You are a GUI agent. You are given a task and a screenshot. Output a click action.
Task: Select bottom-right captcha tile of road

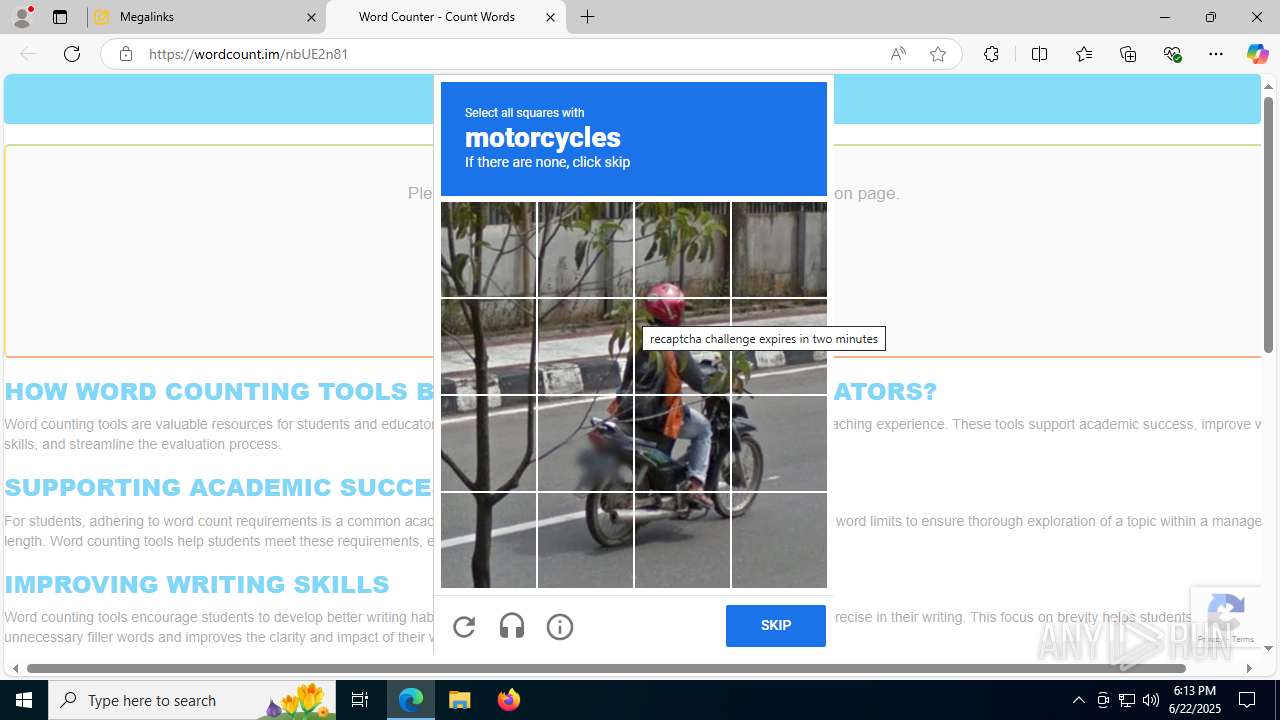coord(779,540)
